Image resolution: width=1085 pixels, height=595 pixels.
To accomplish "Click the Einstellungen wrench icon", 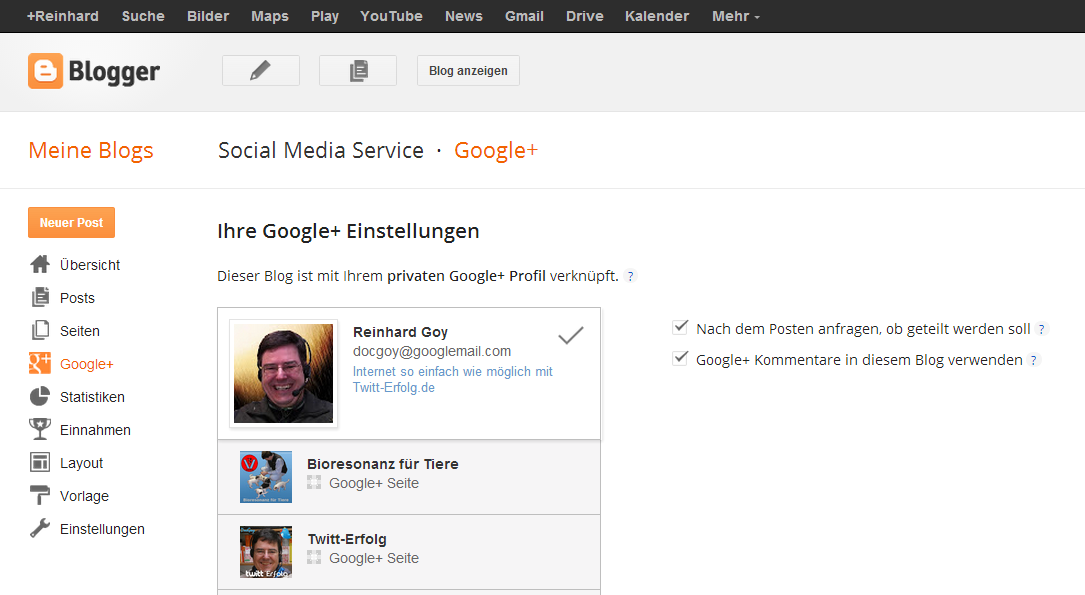I will point(40,529).
